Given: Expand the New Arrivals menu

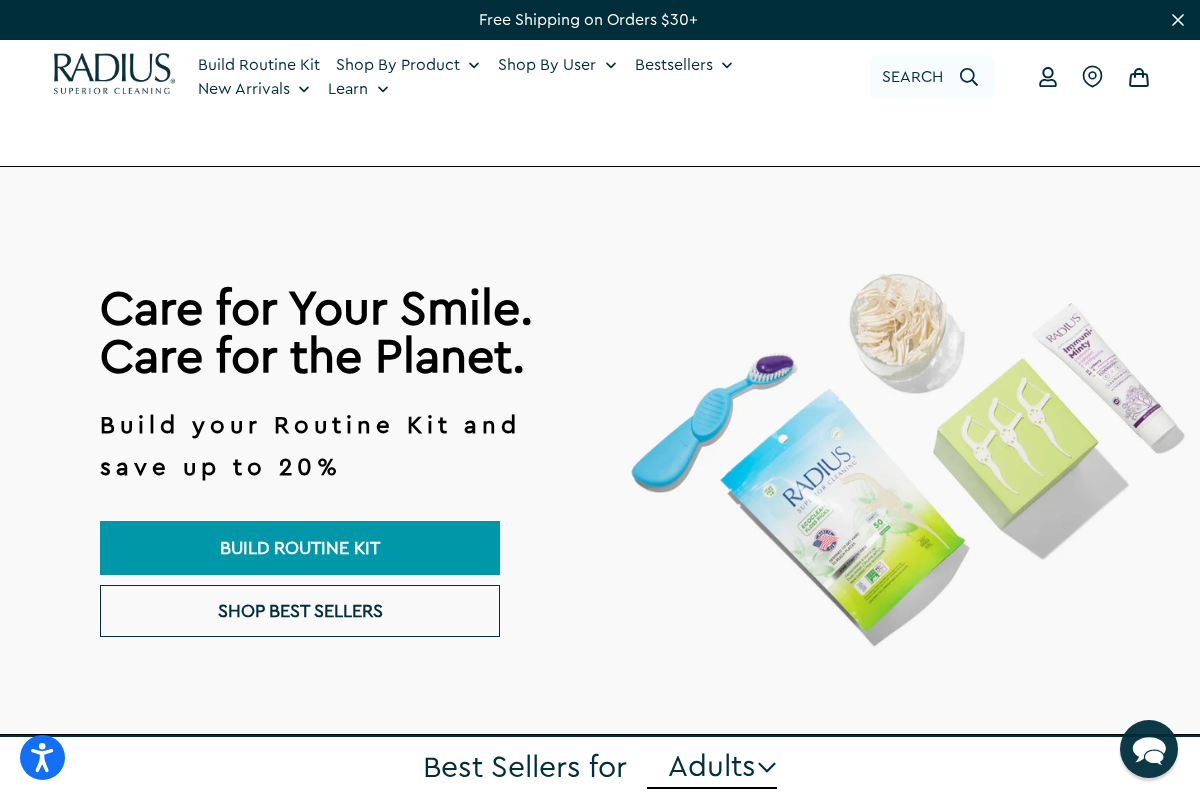Looking at the screenshot, I should [254, 89].
